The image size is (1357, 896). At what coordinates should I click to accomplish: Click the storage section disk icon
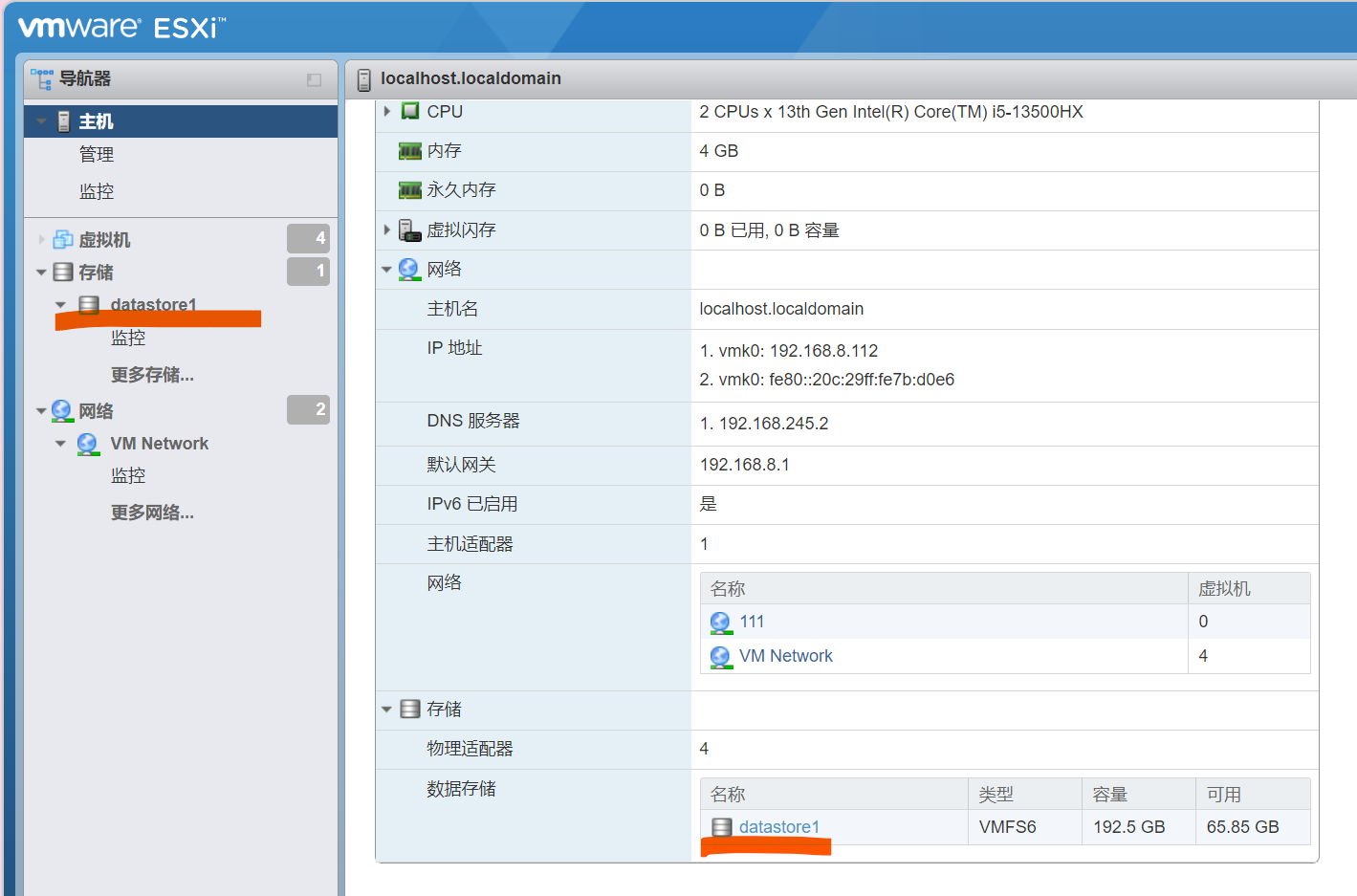(x=410, y=709)
